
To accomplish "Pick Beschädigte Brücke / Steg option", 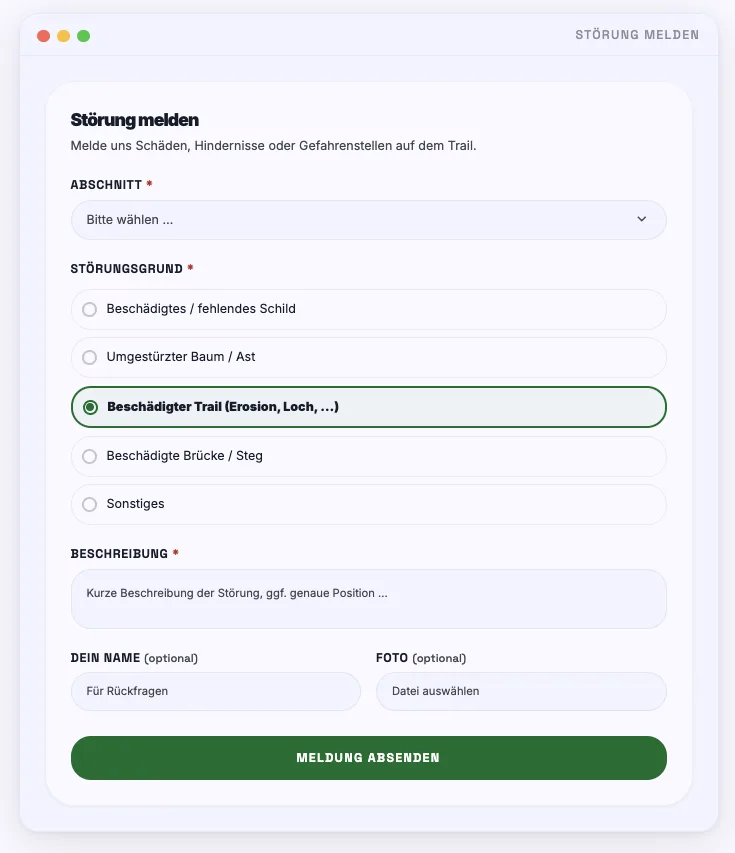I will coord(368,456).
